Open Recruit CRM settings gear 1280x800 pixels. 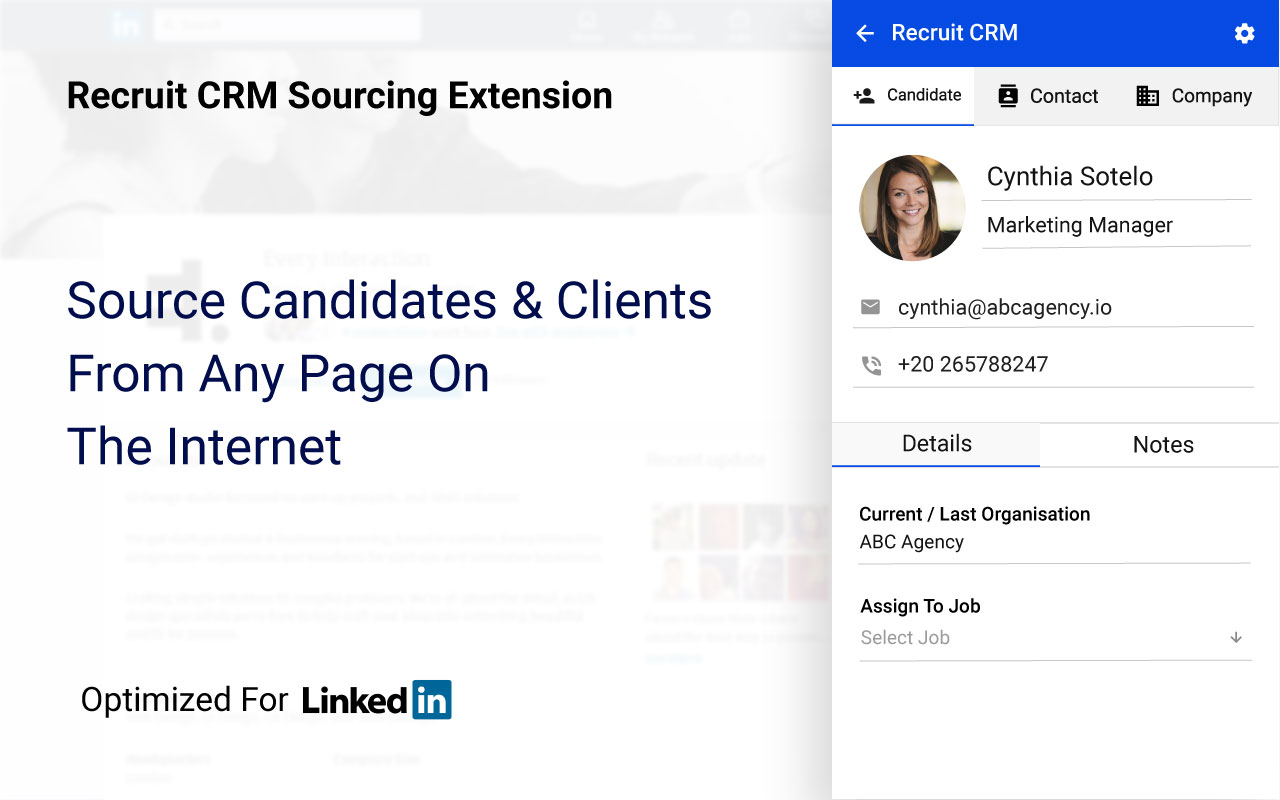1244,33
